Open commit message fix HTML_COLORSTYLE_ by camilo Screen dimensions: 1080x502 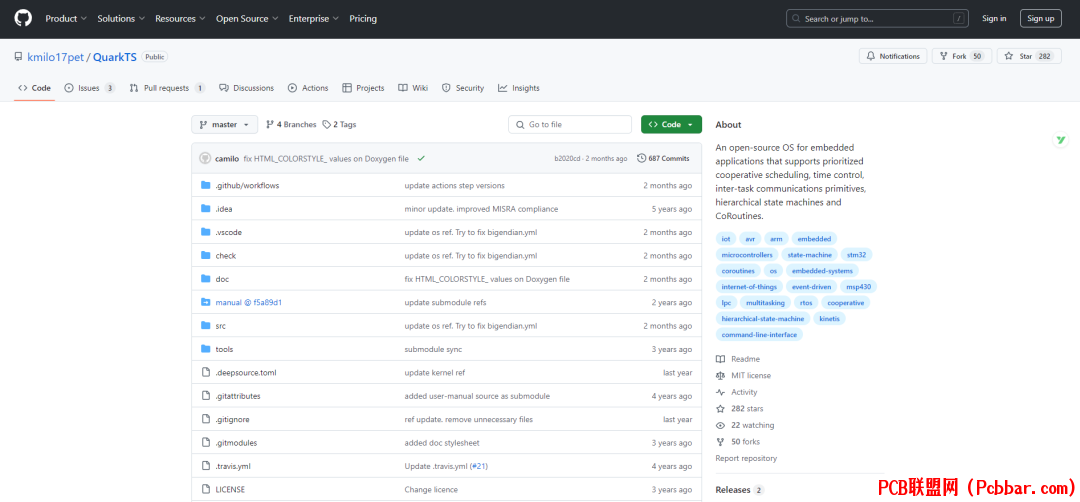coord(326,158)
